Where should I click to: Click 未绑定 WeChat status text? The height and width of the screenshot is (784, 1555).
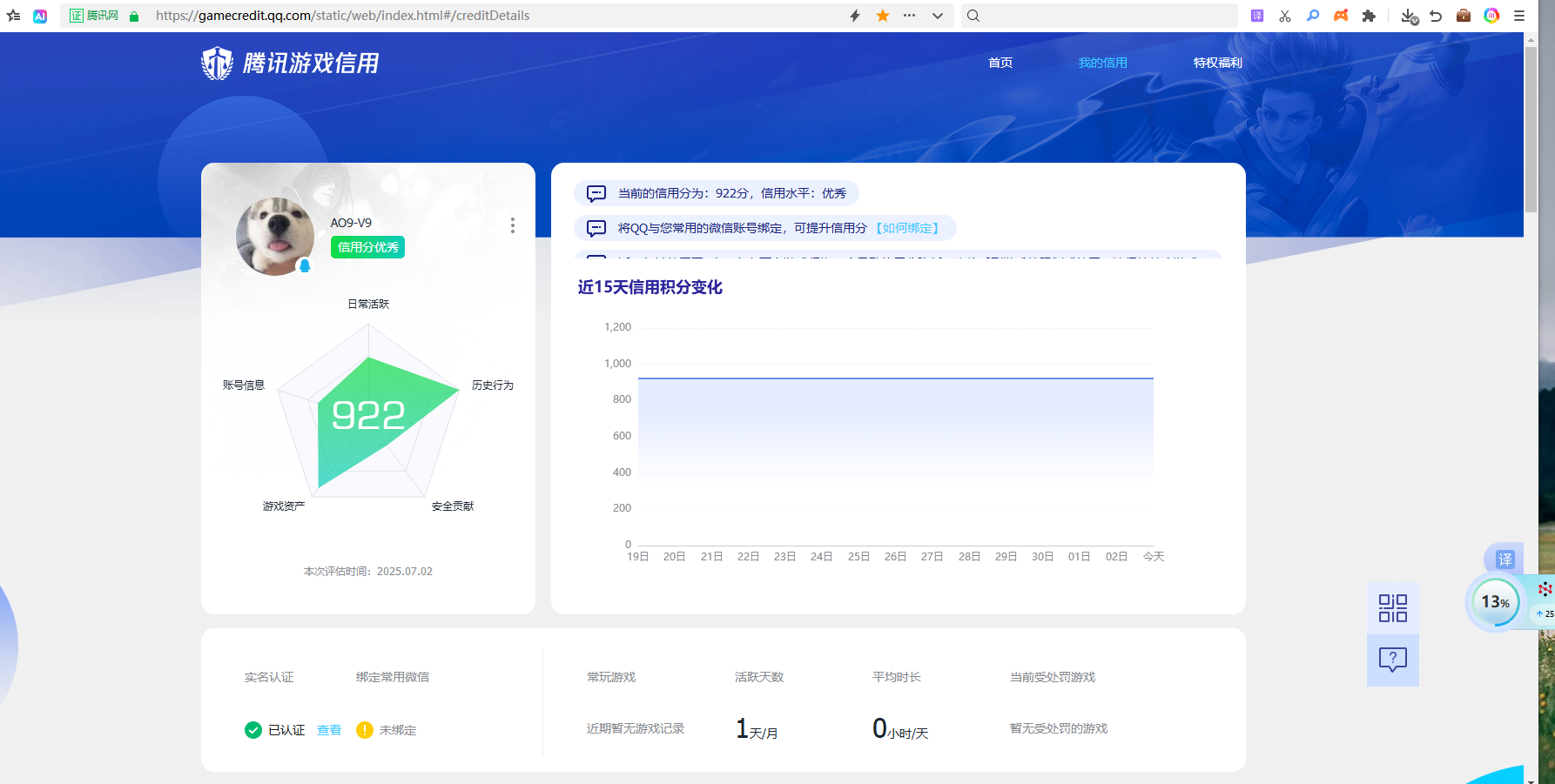point(398,730)
